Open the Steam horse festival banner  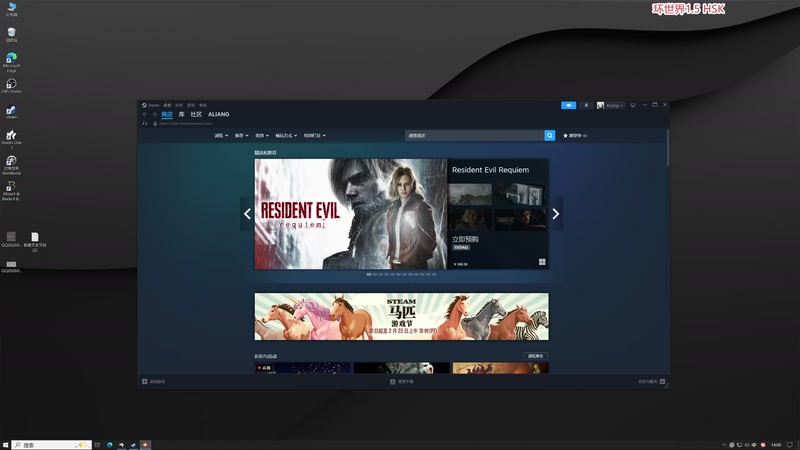click(402, 316)
